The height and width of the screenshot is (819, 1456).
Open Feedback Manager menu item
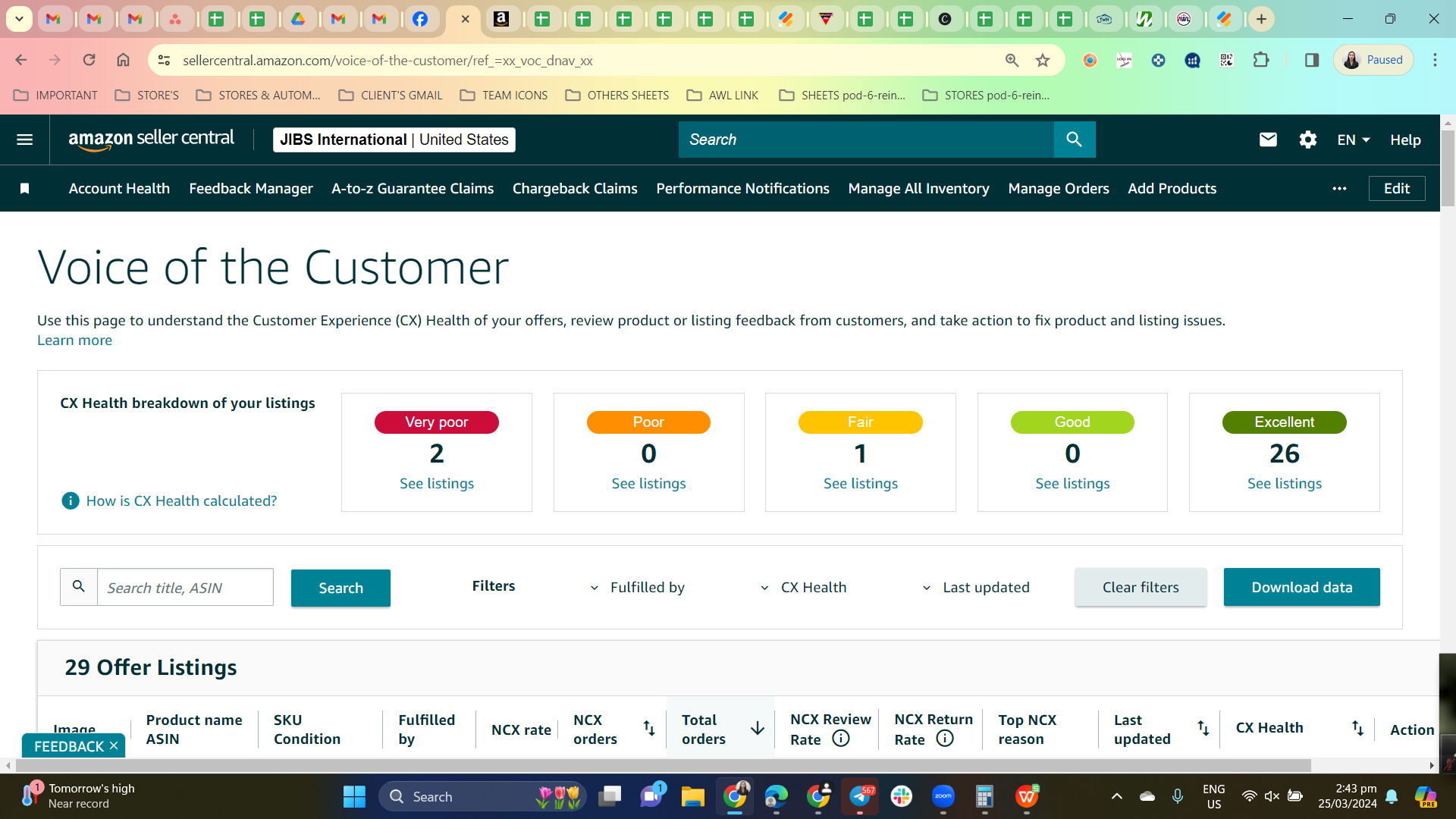[x=251, y=189]
